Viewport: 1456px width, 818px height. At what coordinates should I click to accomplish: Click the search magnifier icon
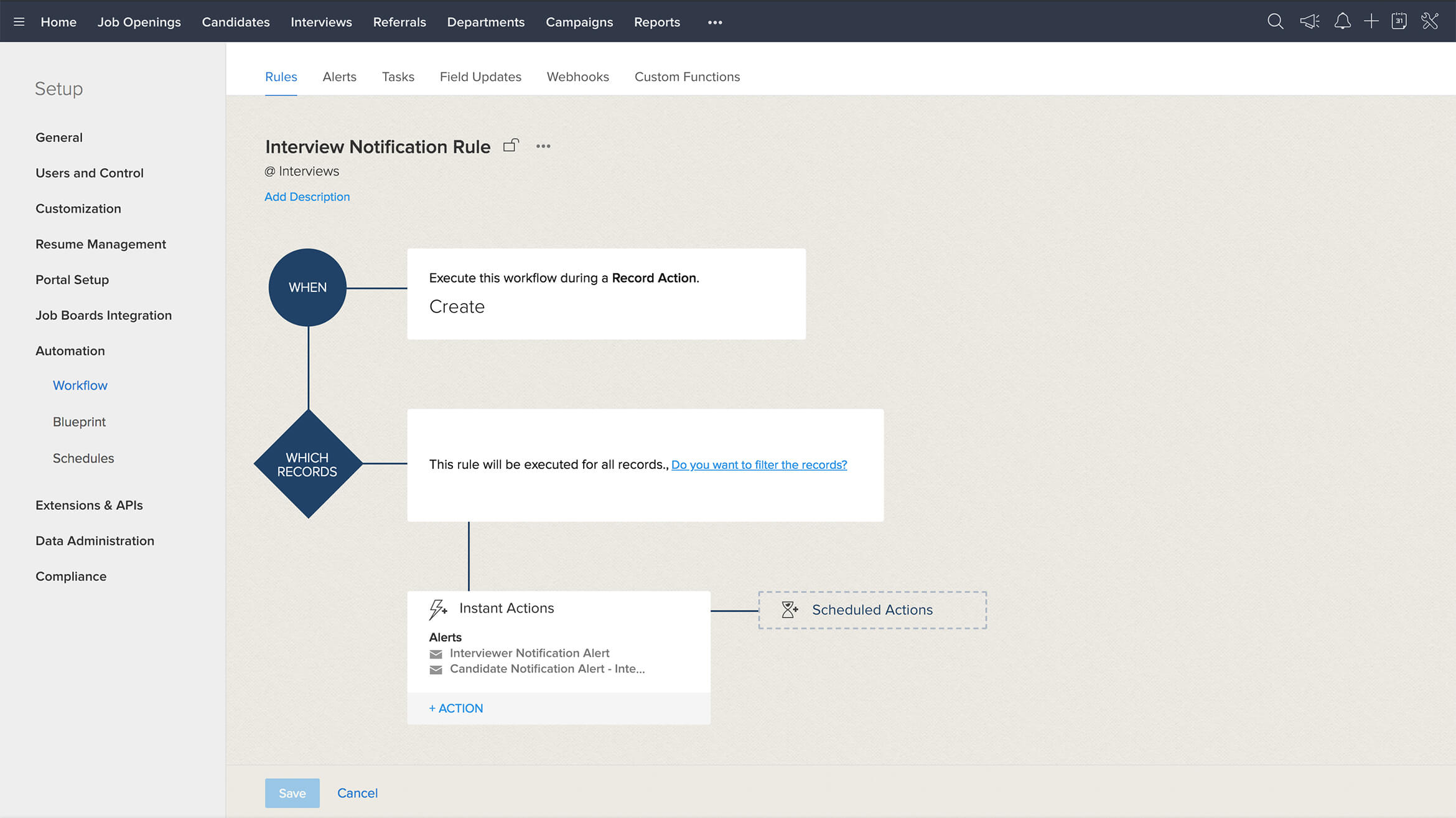1275,22
